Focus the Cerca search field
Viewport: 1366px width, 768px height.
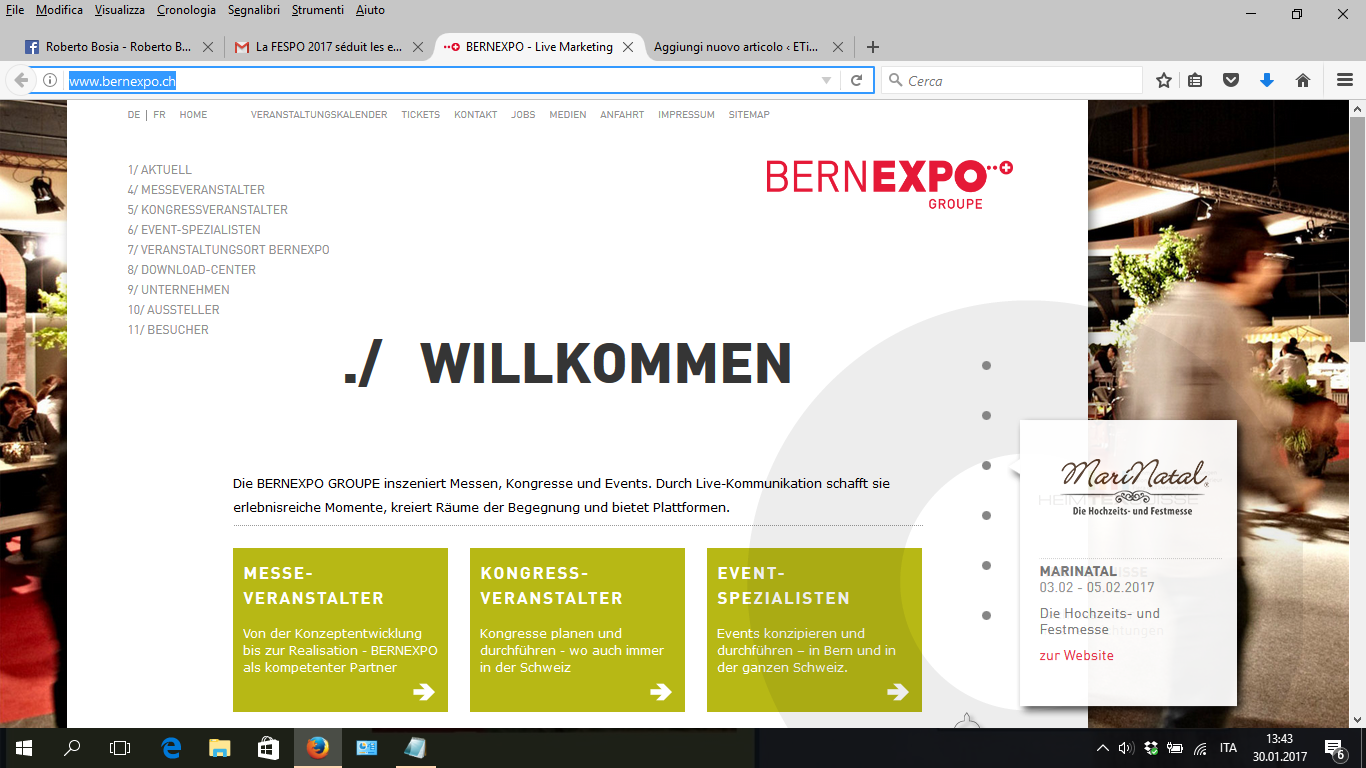click(1012, 80)
